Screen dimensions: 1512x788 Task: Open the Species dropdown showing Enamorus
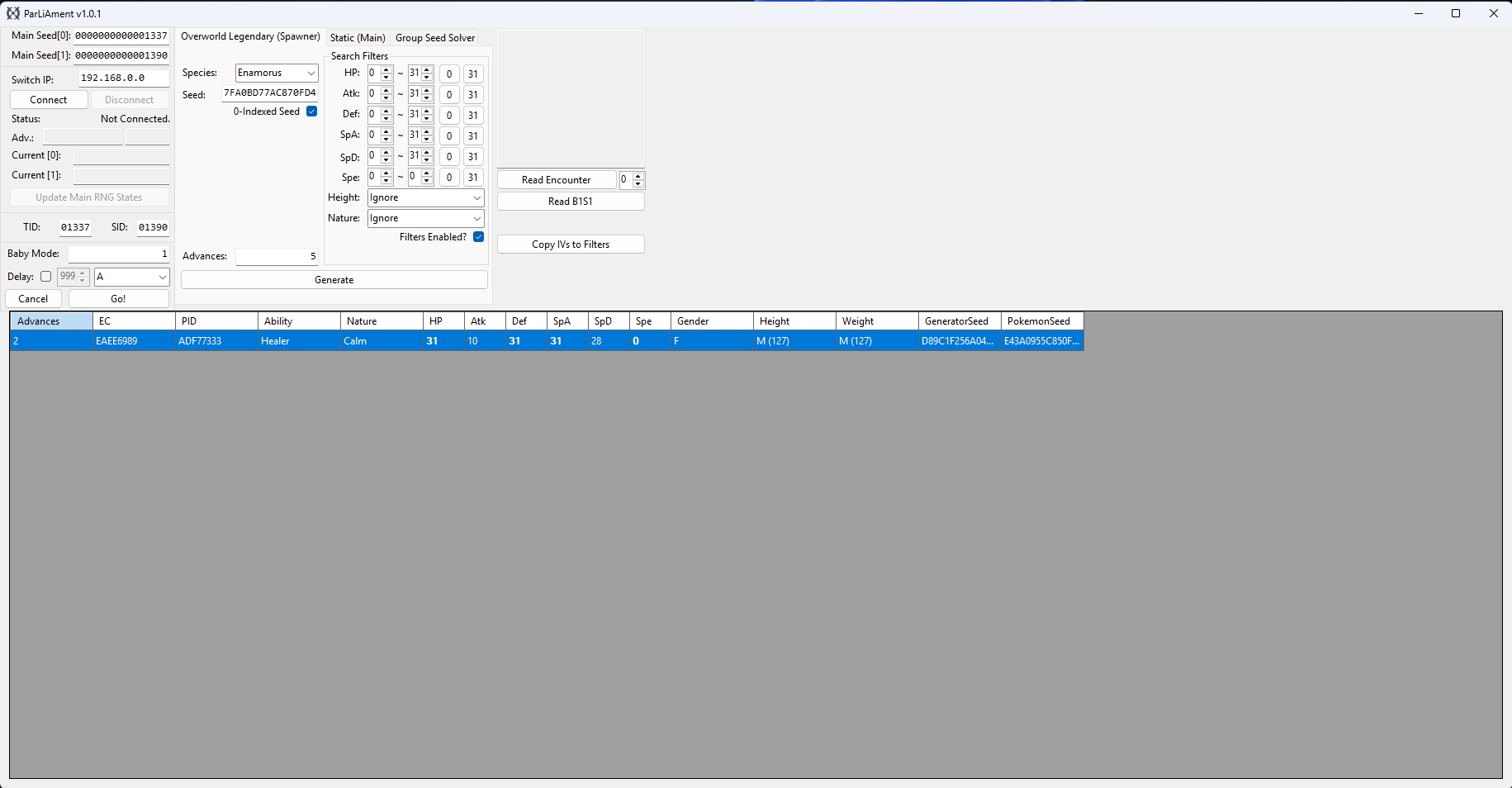point(277,73)
